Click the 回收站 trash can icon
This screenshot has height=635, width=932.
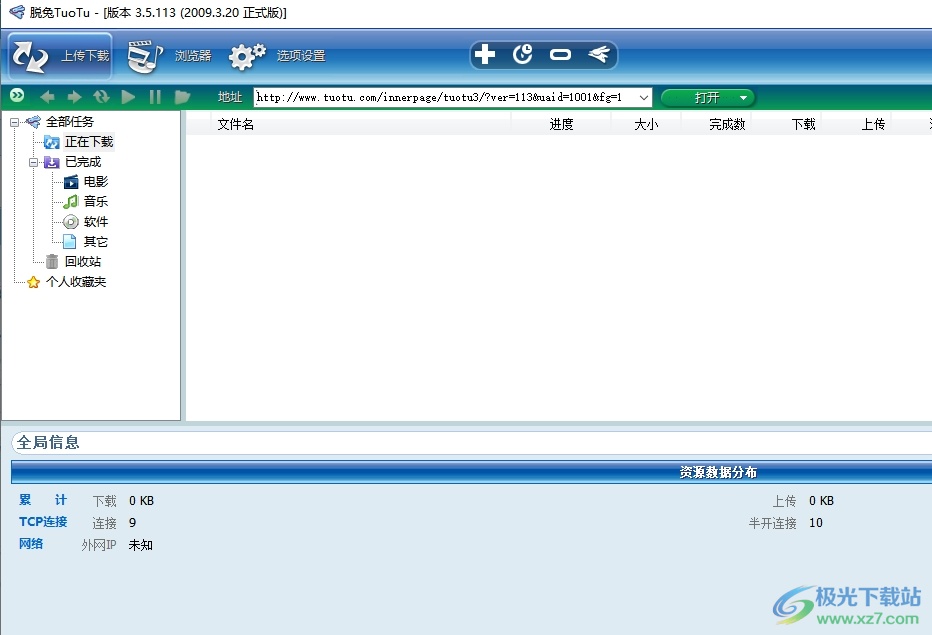[52, 262]
